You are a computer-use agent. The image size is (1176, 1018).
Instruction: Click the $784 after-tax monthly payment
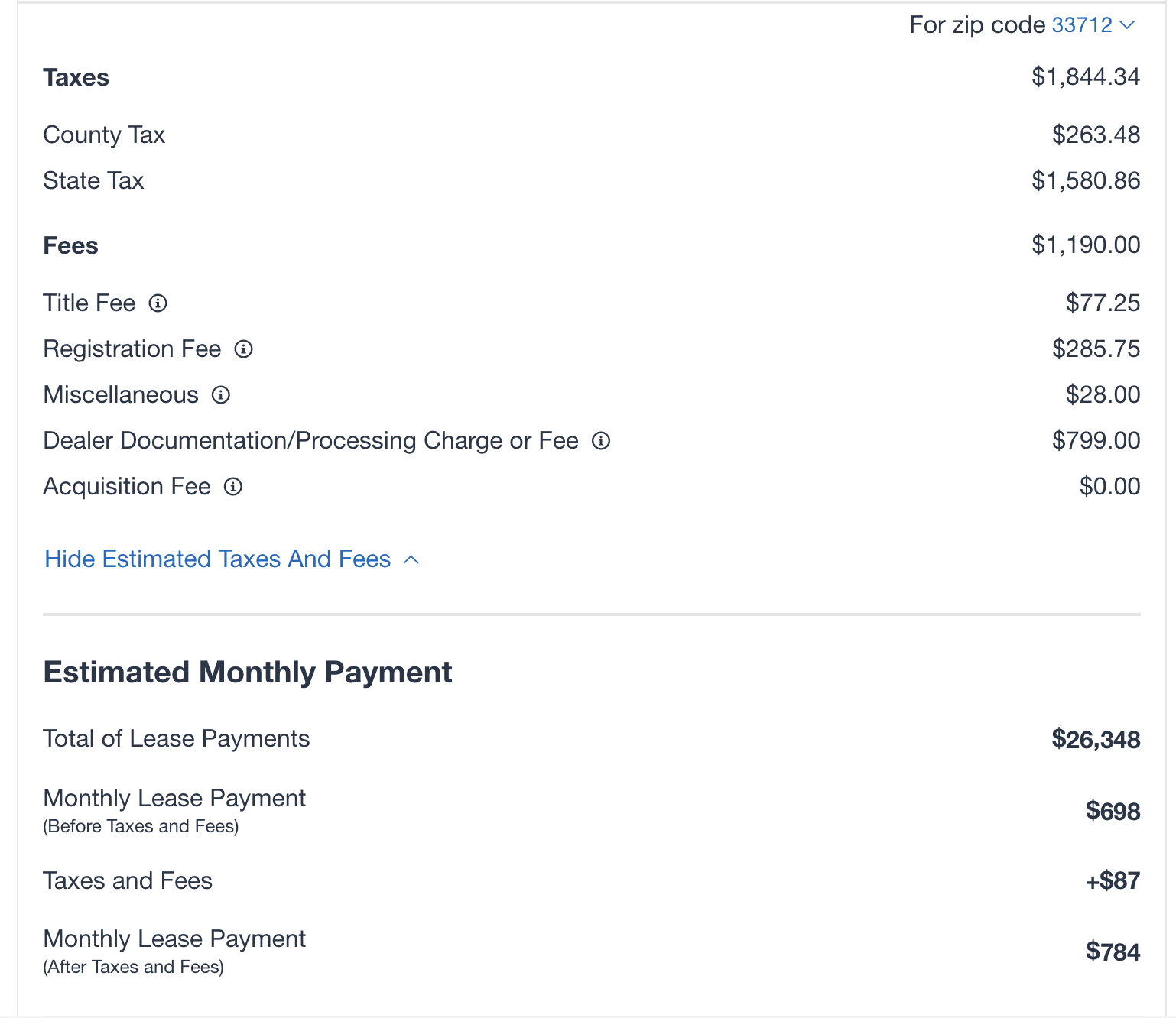1113,952
